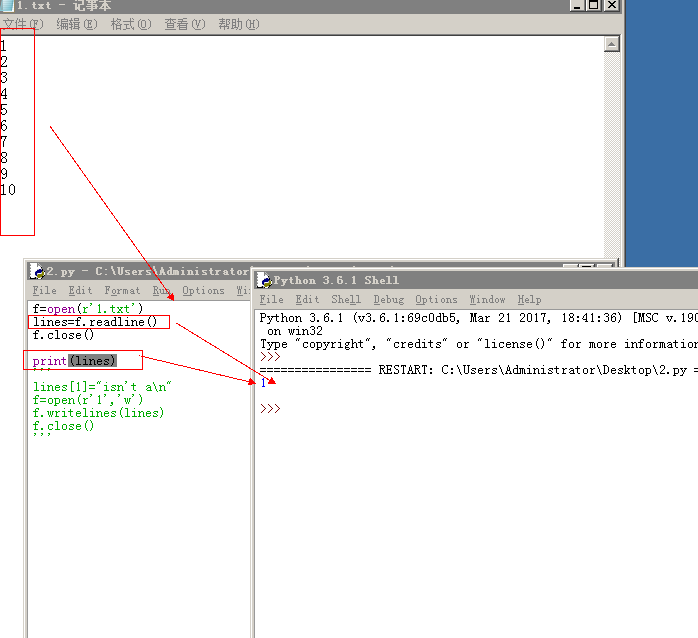Expand the Options menu in 2.py editor
The image size is (698, 638).
(x=203, y=291)
